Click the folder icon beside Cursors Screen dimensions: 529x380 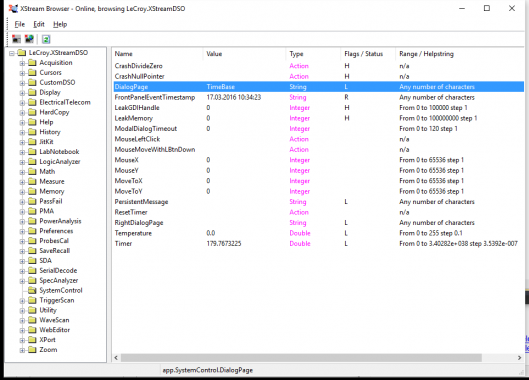pos(32,73)
